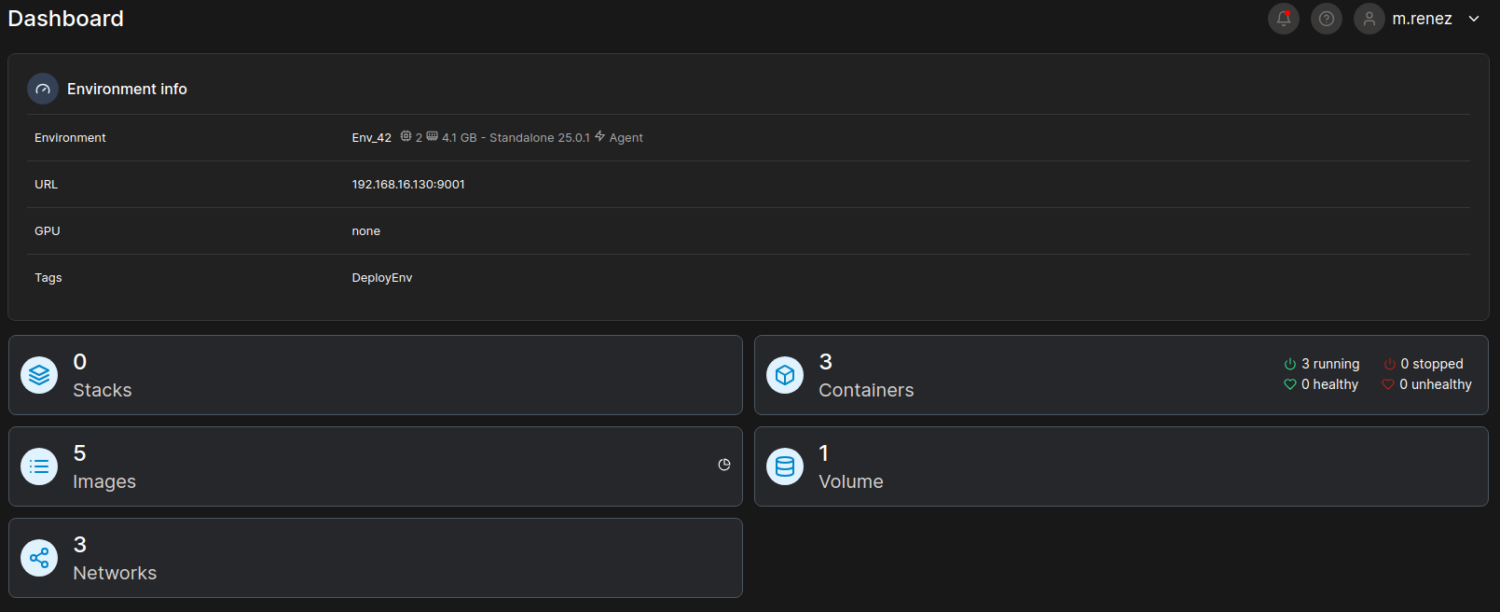The width and height of the screenshot is (1500, 612).
Task: Click the user avatar icon
Action: pyautogui.click(x=1369, y=19)
